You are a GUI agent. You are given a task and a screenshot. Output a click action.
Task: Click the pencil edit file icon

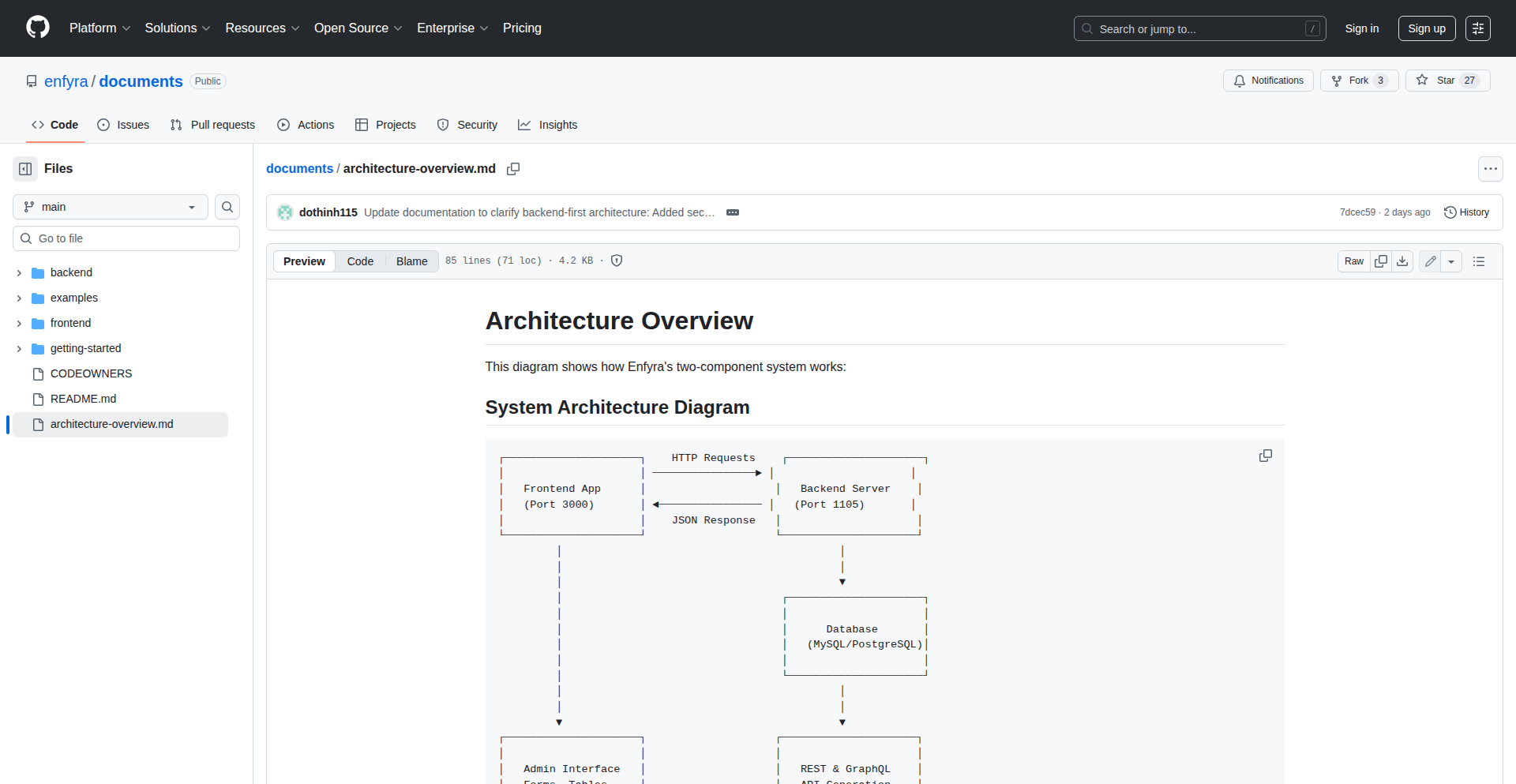(x=1430, y=261)
